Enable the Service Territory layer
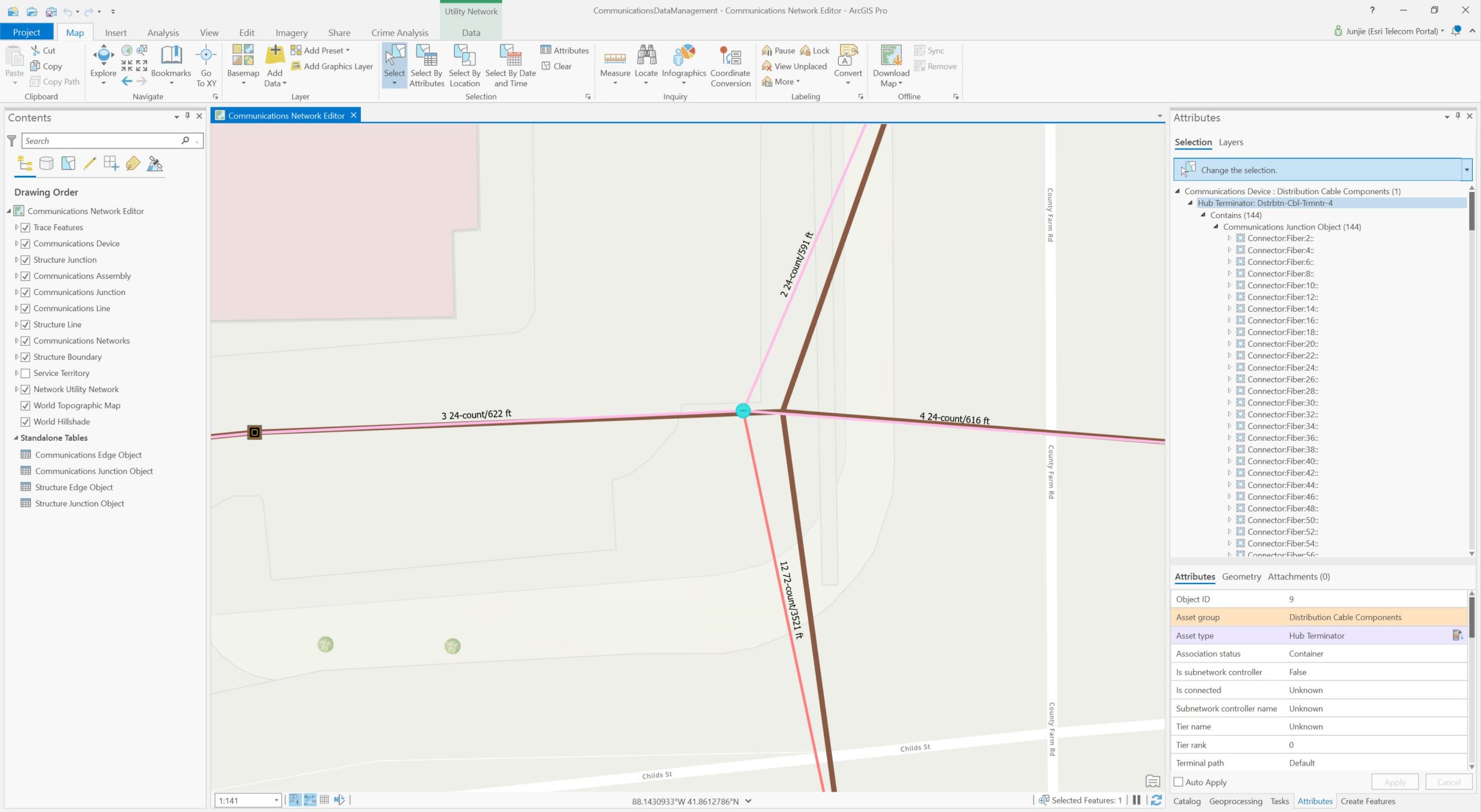The height and width of the screenshot is (812, 1481). tap(25, 373)
